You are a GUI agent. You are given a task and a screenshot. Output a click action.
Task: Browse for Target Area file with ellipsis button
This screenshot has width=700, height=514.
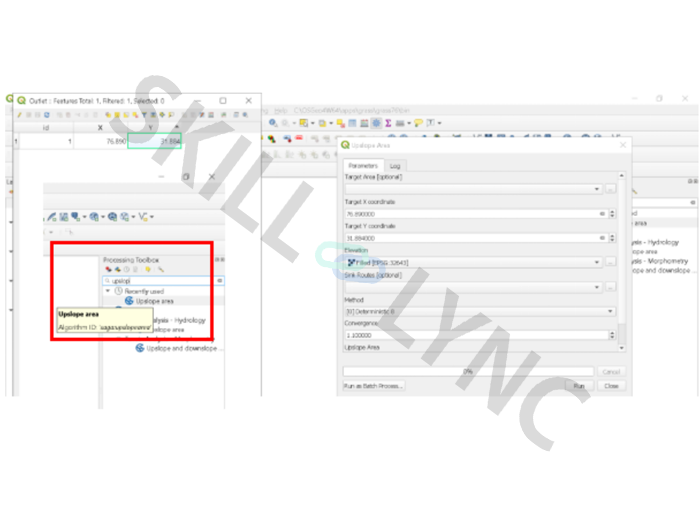[x=610, y=189]
